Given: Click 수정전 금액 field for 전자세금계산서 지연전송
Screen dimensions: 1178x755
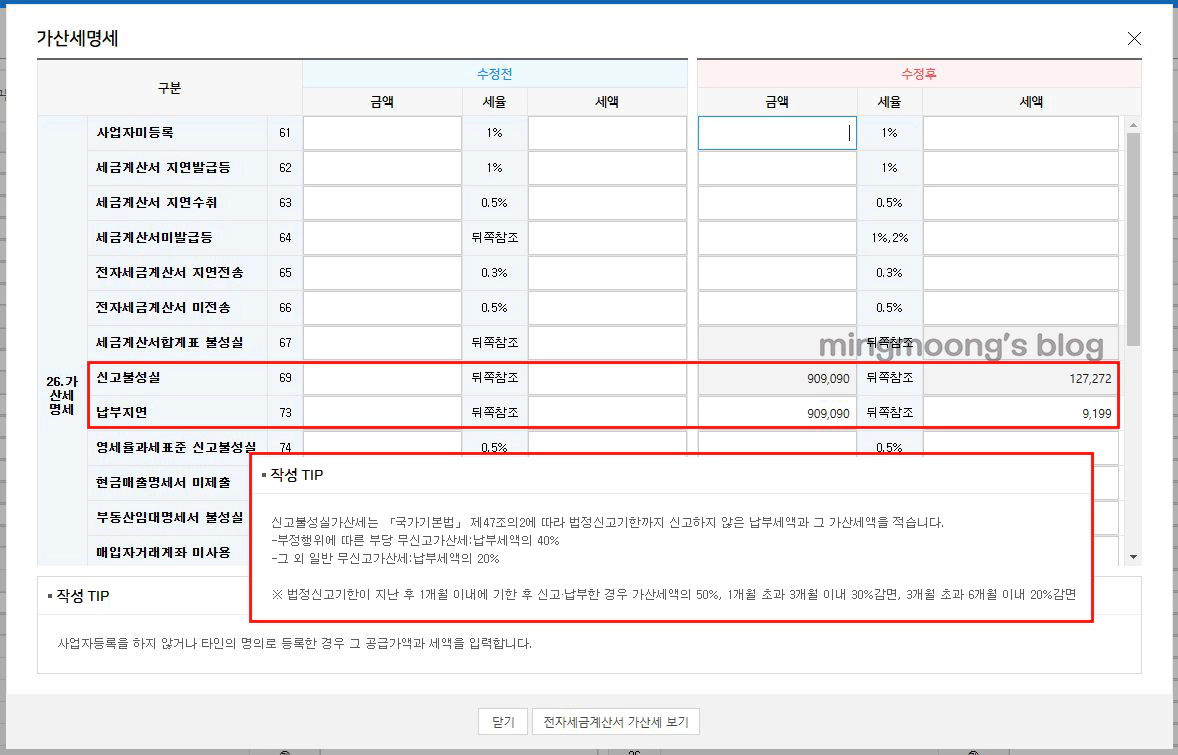Looking at the screenshot, I should point(381,272).
